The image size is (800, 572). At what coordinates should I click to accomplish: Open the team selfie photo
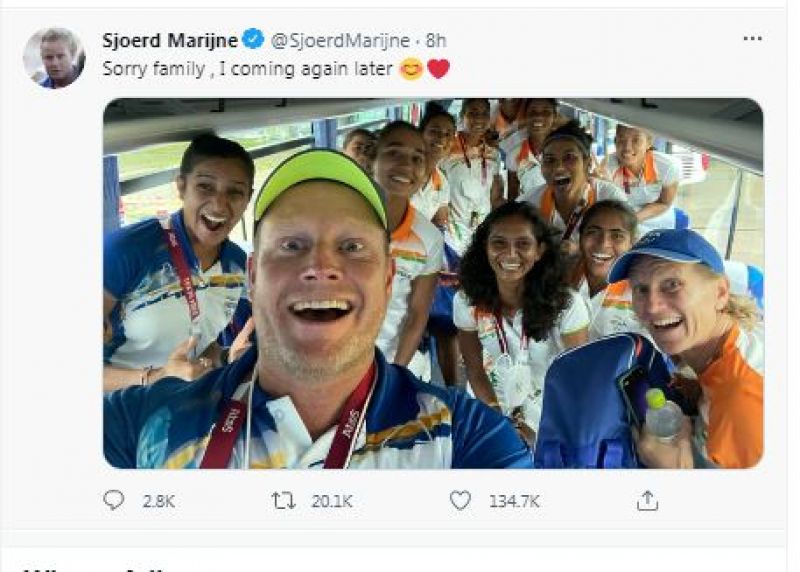tap(432, 283)
